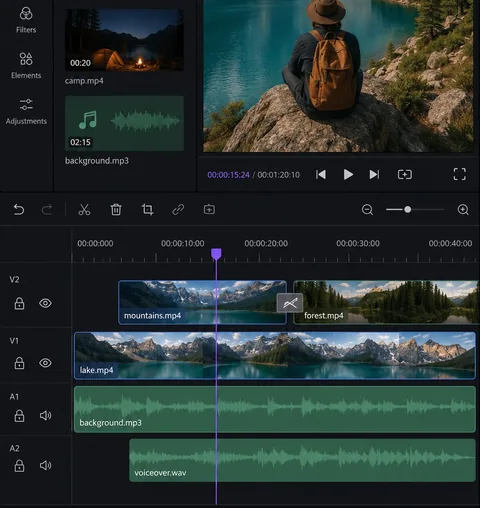Select the background.mp3 media thumbnail

click(x=124, y=123)
